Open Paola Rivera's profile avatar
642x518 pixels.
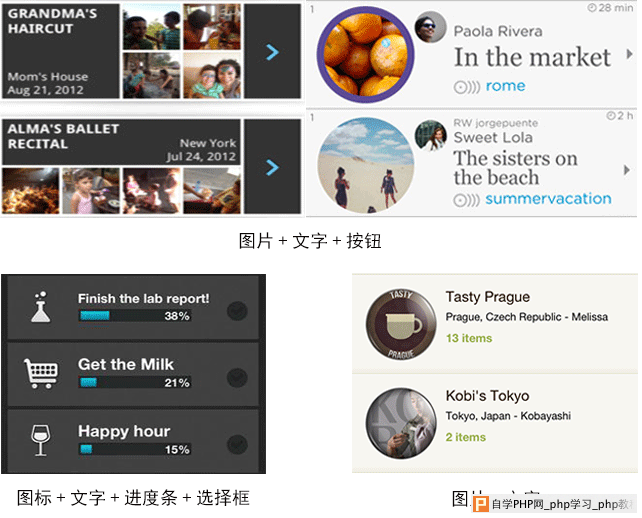430,27
